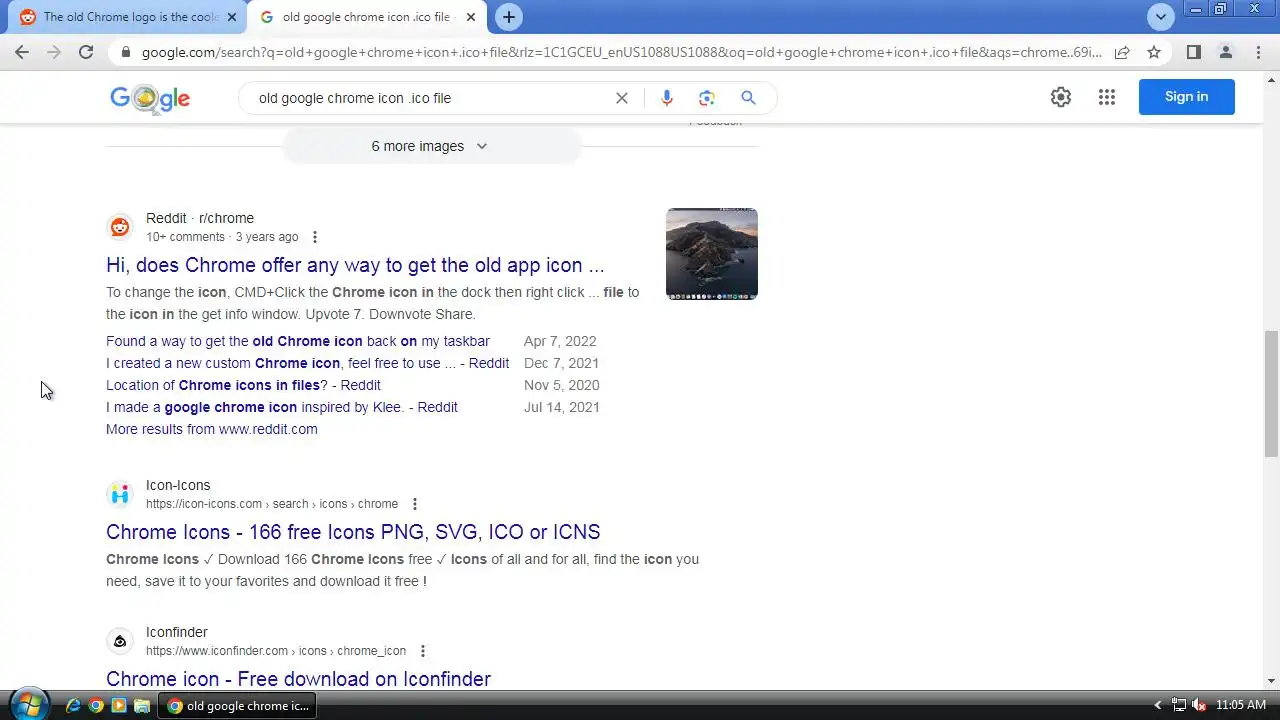This screenshot has height=720, width=1280.
Task: Click the page vertical scrollbar thumb
Action: point(1272,392)
